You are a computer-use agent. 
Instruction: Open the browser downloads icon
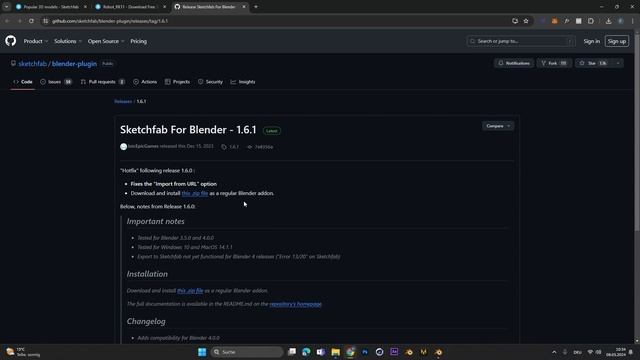[608, 21]
